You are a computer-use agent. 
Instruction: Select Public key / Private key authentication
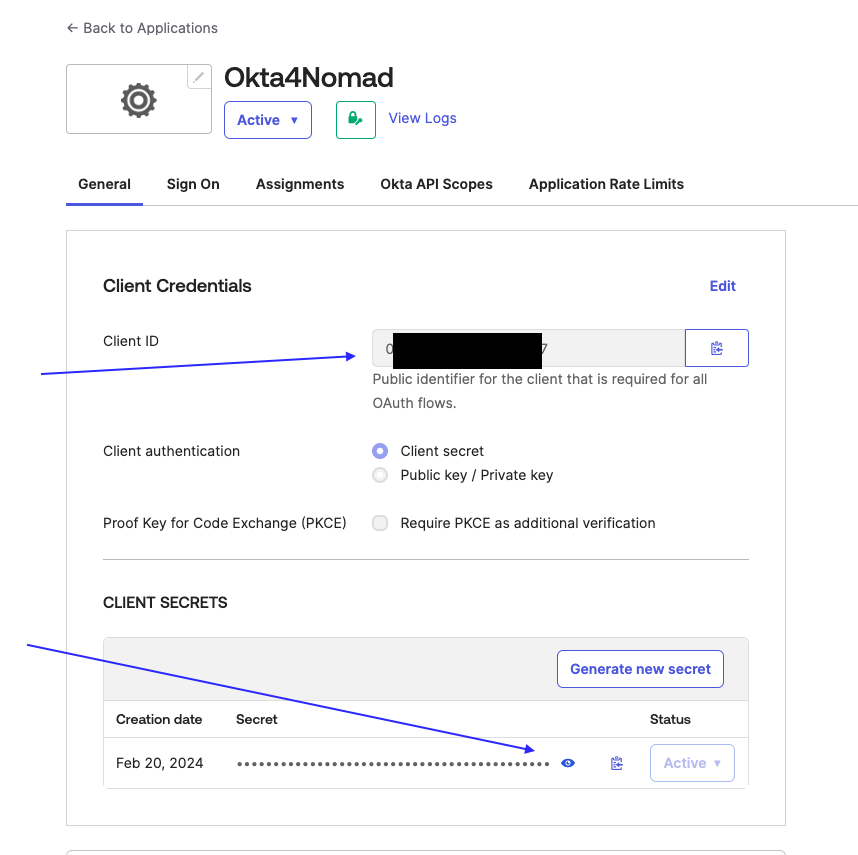tap(380, 475)
